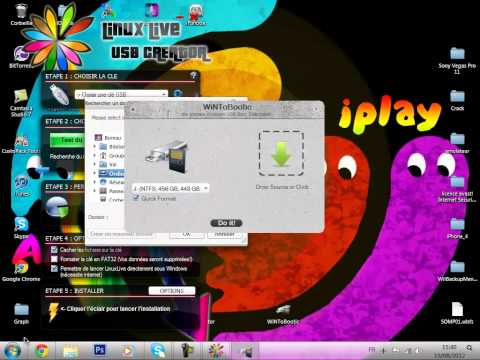Open the Crack folder on the desktop
480x360 pixels.
[x=457, y=100]
